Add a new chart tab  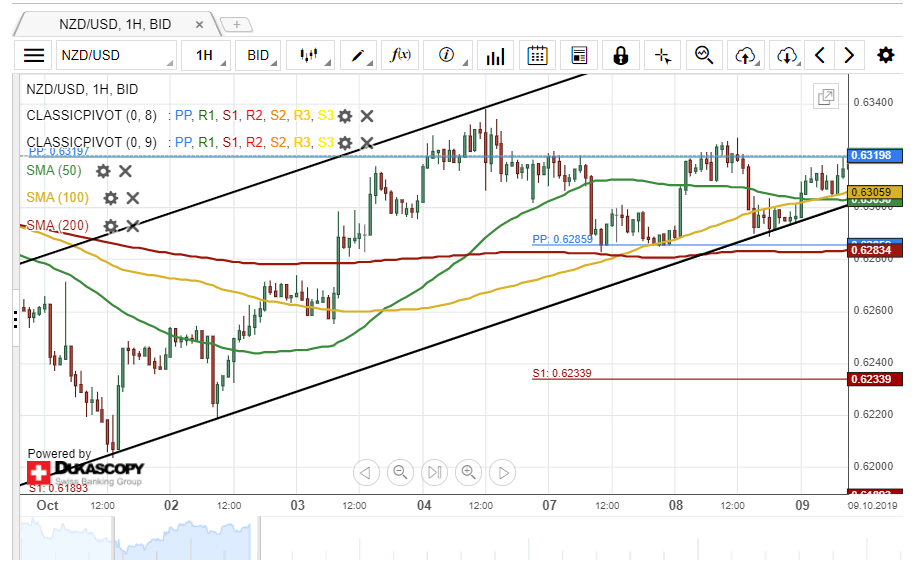point(236,24)
